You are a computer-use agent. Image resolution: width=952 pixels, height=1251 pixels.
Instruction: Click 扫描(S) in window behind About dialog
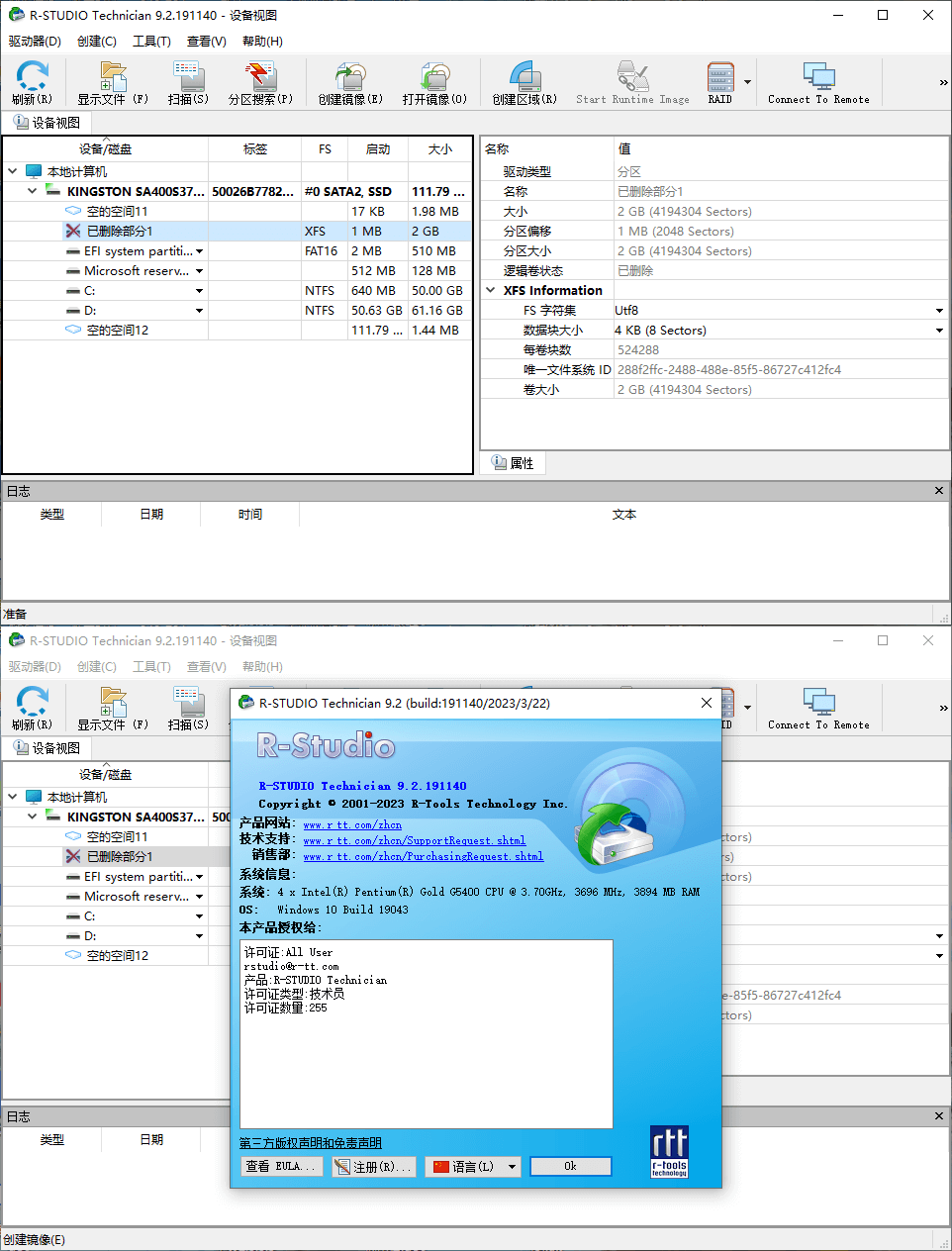pos(188,708)
